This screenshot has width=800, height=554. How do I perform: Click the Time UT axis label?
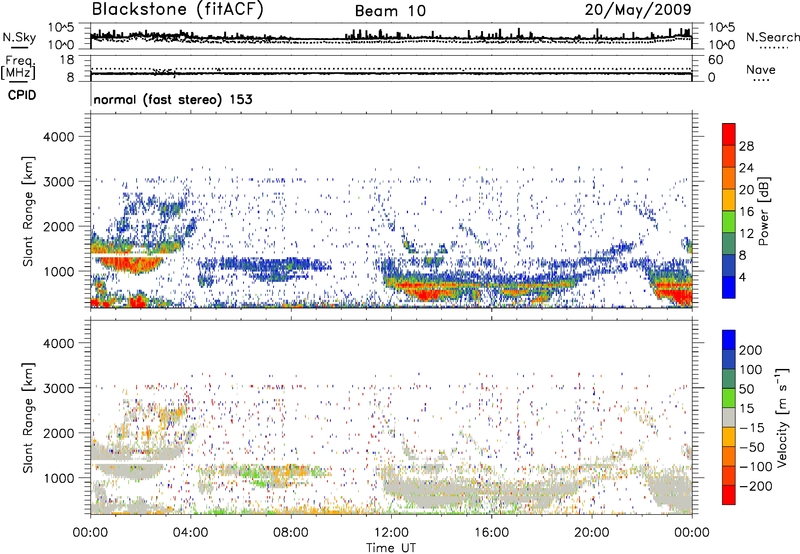click(391, 547)
